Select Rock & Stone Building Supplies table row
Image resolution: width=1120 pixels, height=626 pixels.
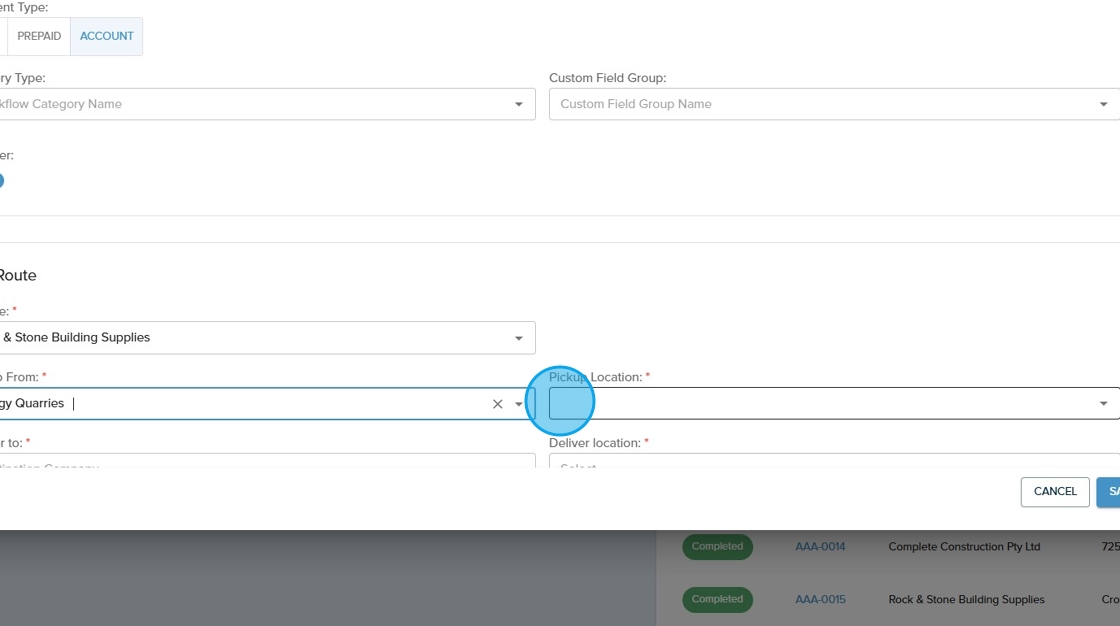click(x=966, y=599)
